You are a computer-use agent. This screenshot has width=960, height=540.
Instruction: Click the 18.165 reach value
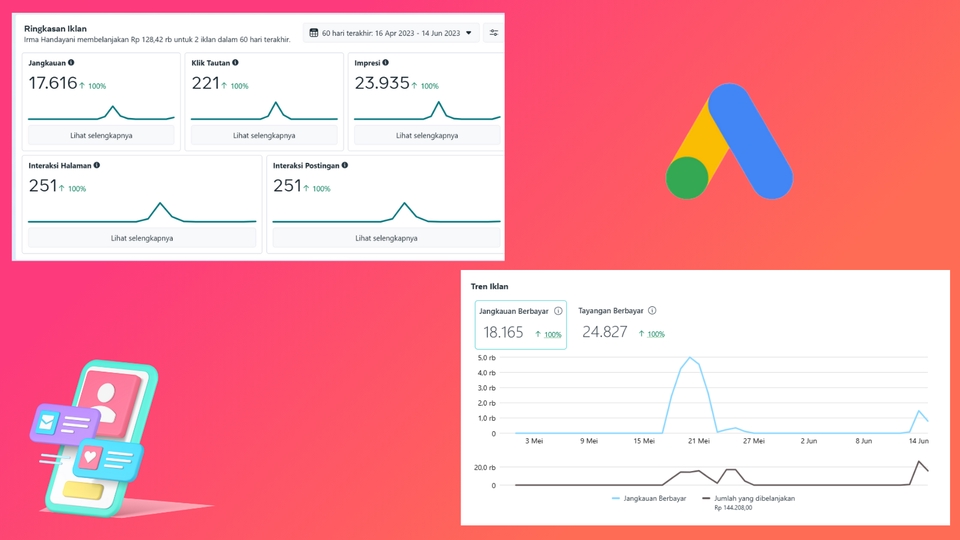503,332
